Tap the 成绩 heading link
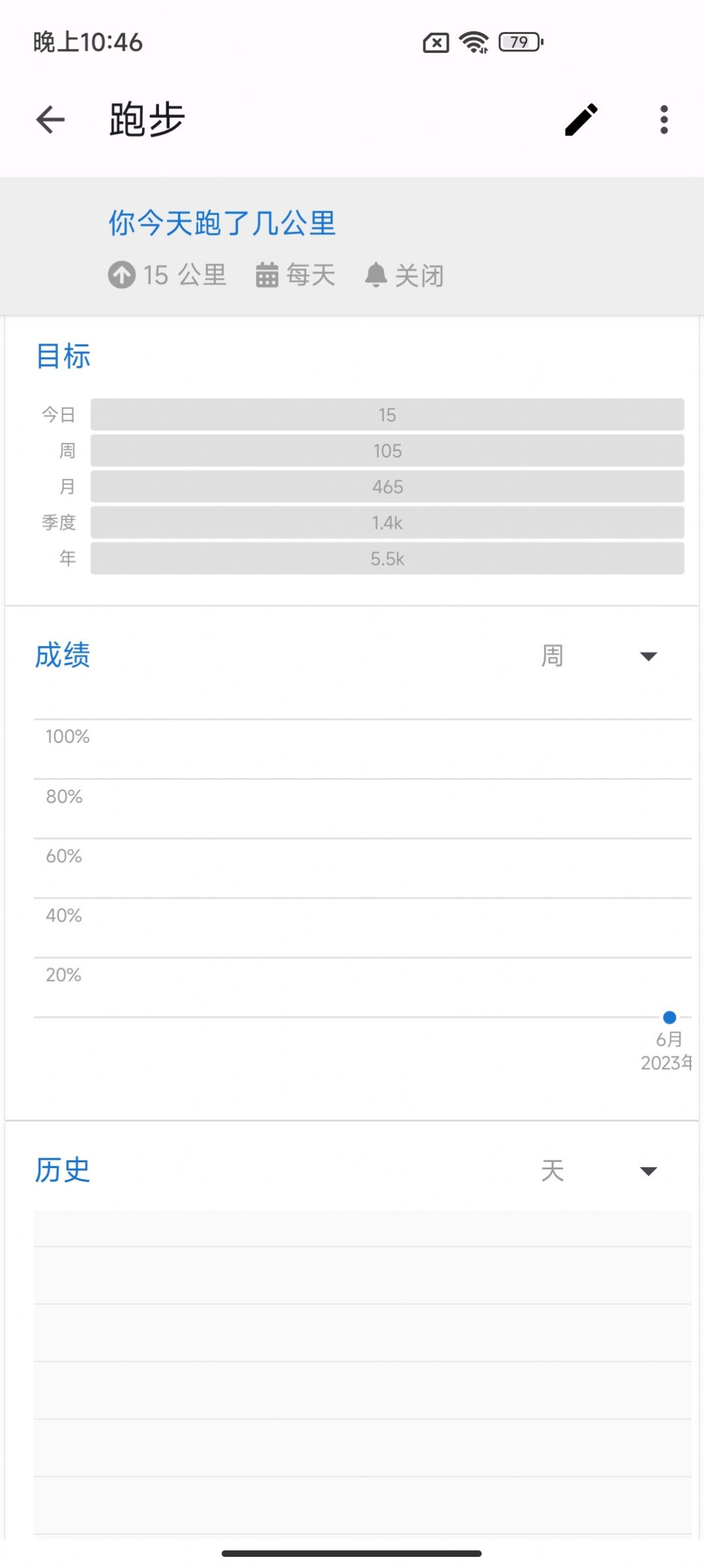Screen dimensions: 704x1568 click(x=63, y=654)
